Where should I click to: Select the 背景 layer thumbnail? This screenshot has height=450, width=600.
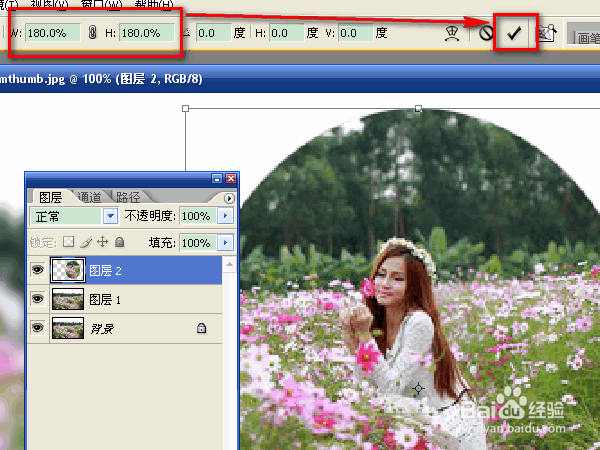(x=68, y=328)
